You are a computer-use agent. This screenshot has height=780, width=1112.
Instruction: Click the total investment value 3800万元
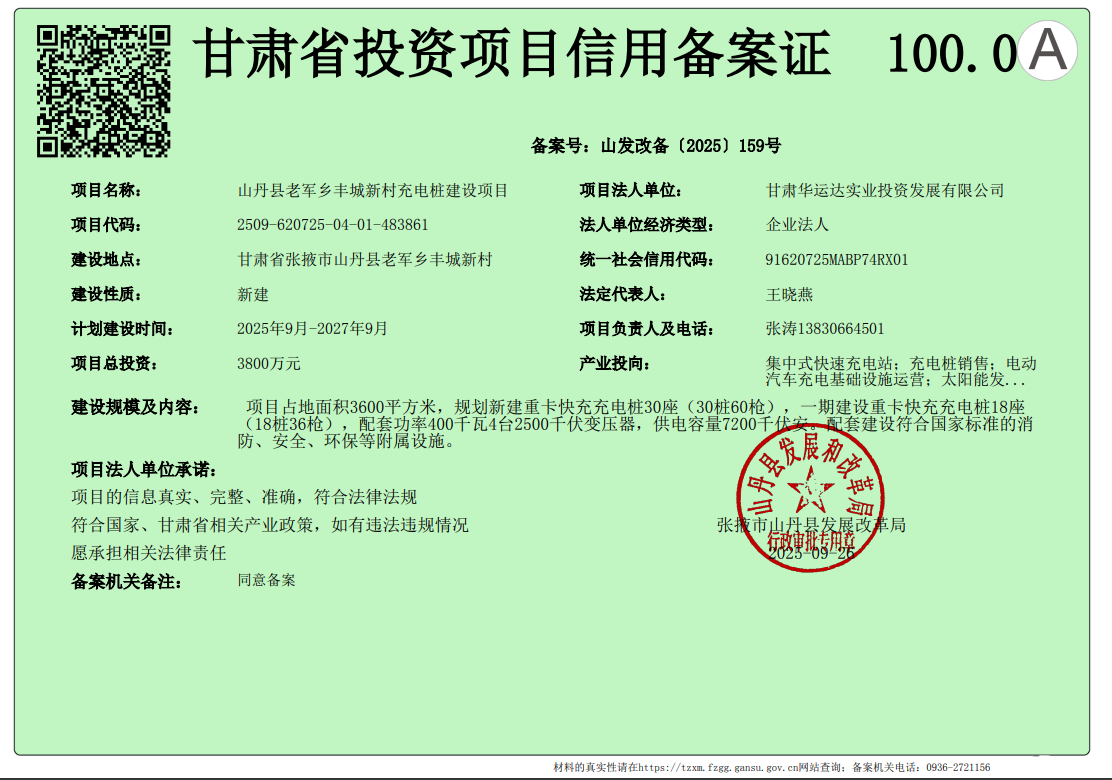tap(269, 364)
